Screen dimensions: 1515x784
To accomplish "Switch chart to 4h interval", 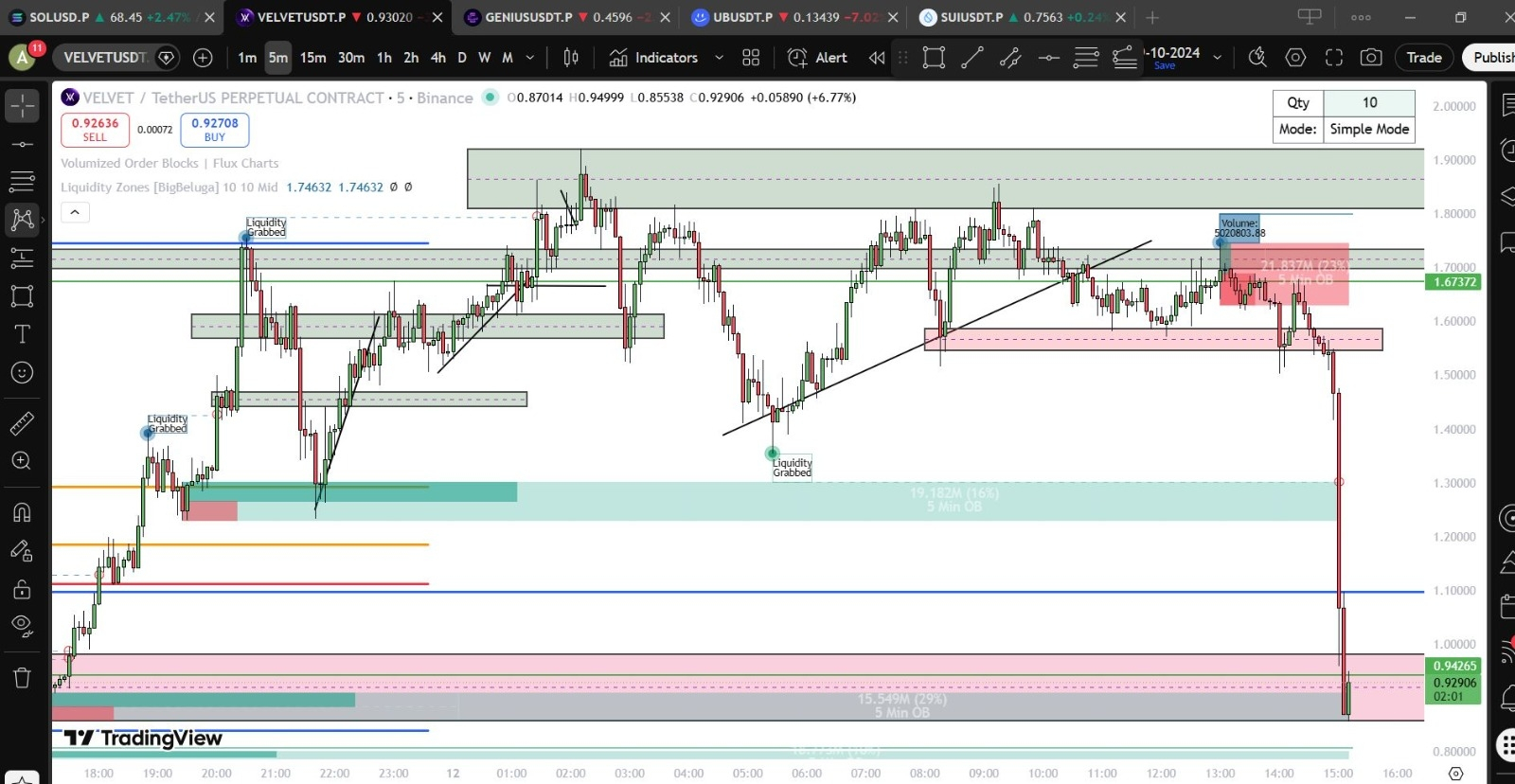I will tap(437, 58).
